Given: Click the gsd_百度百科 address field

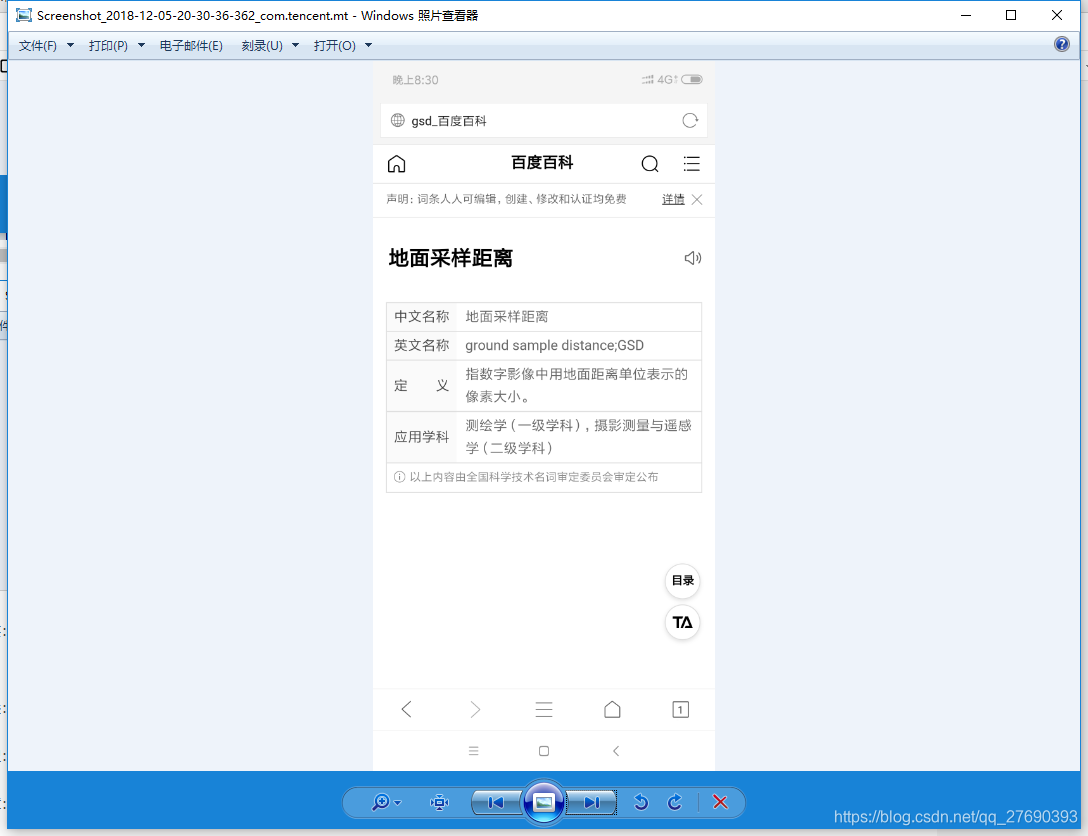Looking at the screenshot, I should (x=543, y=121).
